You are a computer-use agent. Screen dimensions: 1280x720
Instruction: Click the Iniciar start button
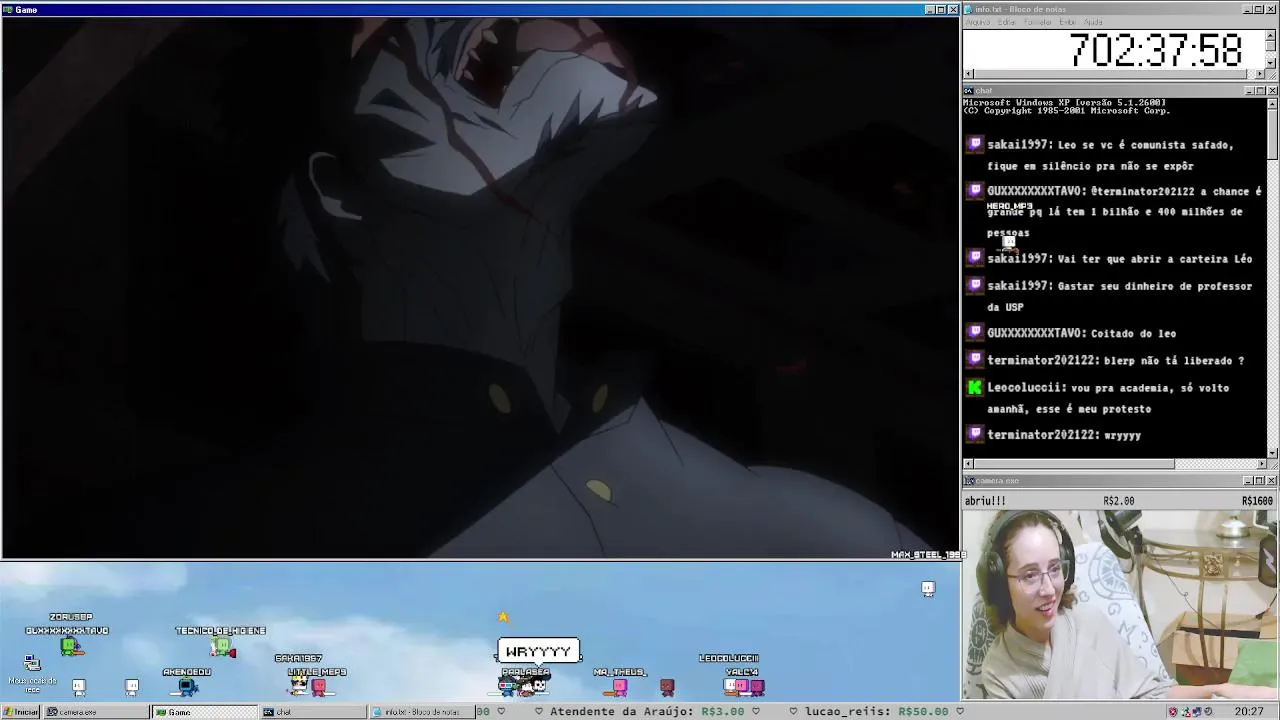coord(20,712)
